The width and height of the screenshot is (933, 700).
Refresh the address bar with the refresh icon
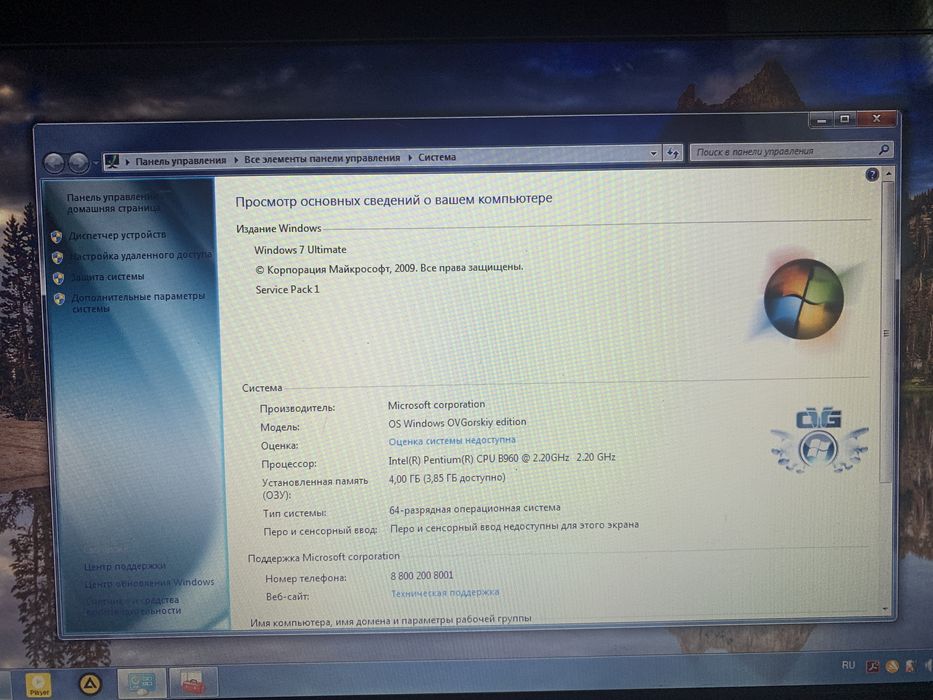673,153
